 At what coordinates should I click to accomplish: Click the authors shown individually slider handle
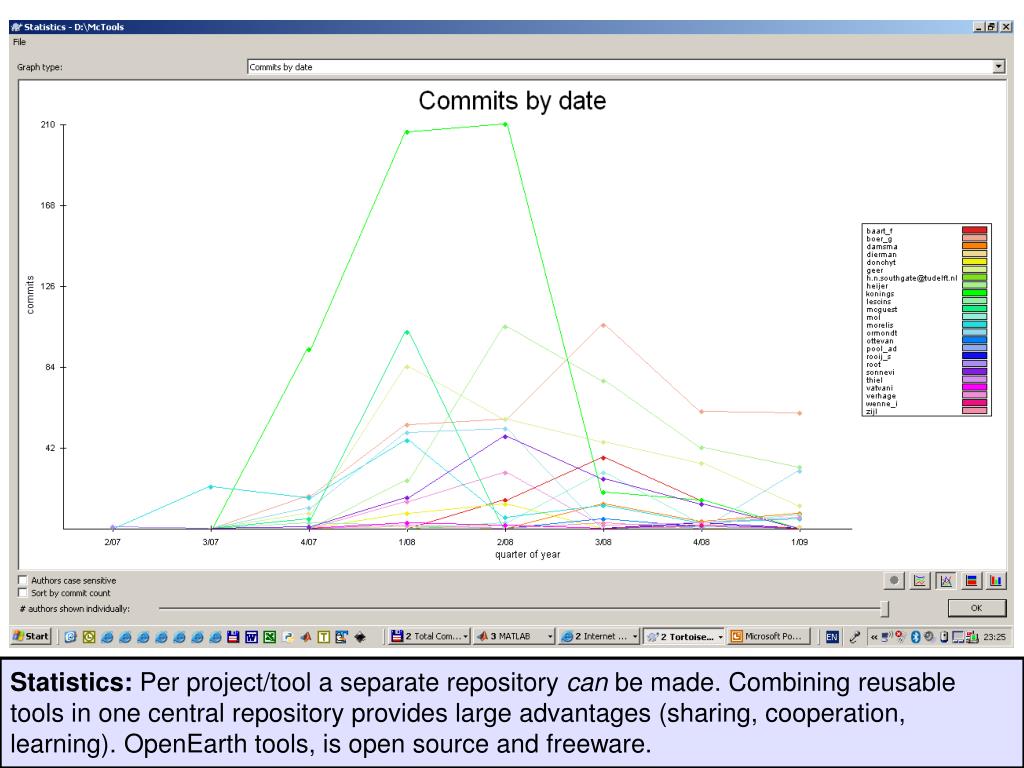884,608
